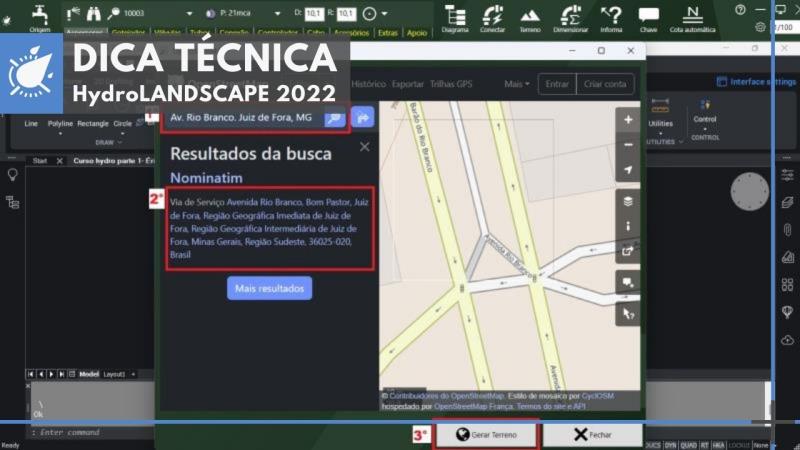Select the Line draw tool
800x450 pixels.
(x=31, y=123)
